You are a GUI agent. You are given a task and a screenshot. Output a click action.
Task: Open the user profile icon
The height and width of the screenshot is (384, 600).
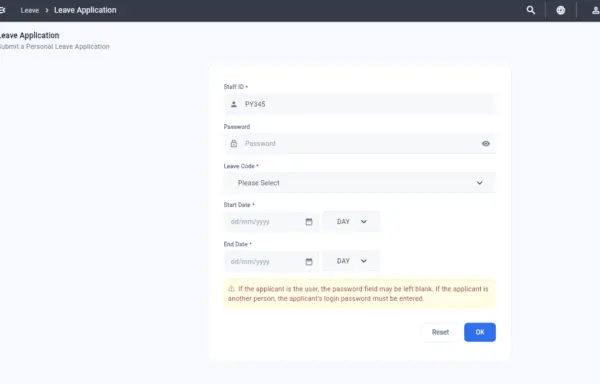pos(595,10)
